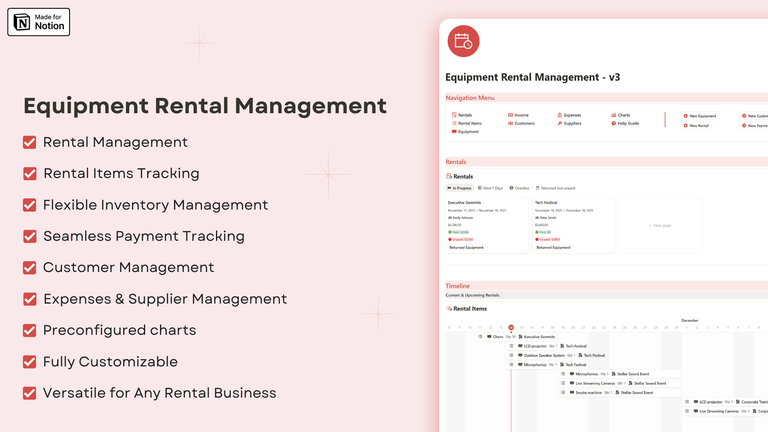Click the Rentals icon in Navigation Menu
The height and width of the screenshot is (432, 768).
click(x=454, y=115)
